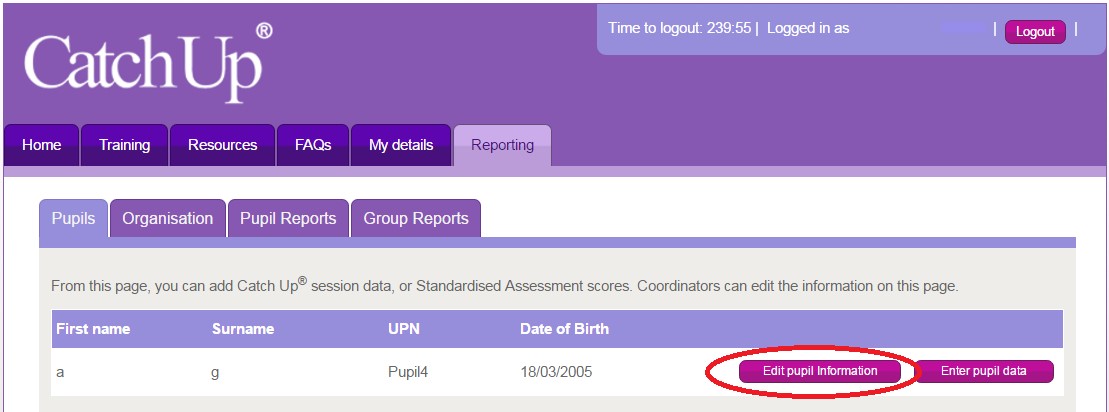1109x412 pixels.
Task: Go to the Training tab
Action: tap(124, 145)
